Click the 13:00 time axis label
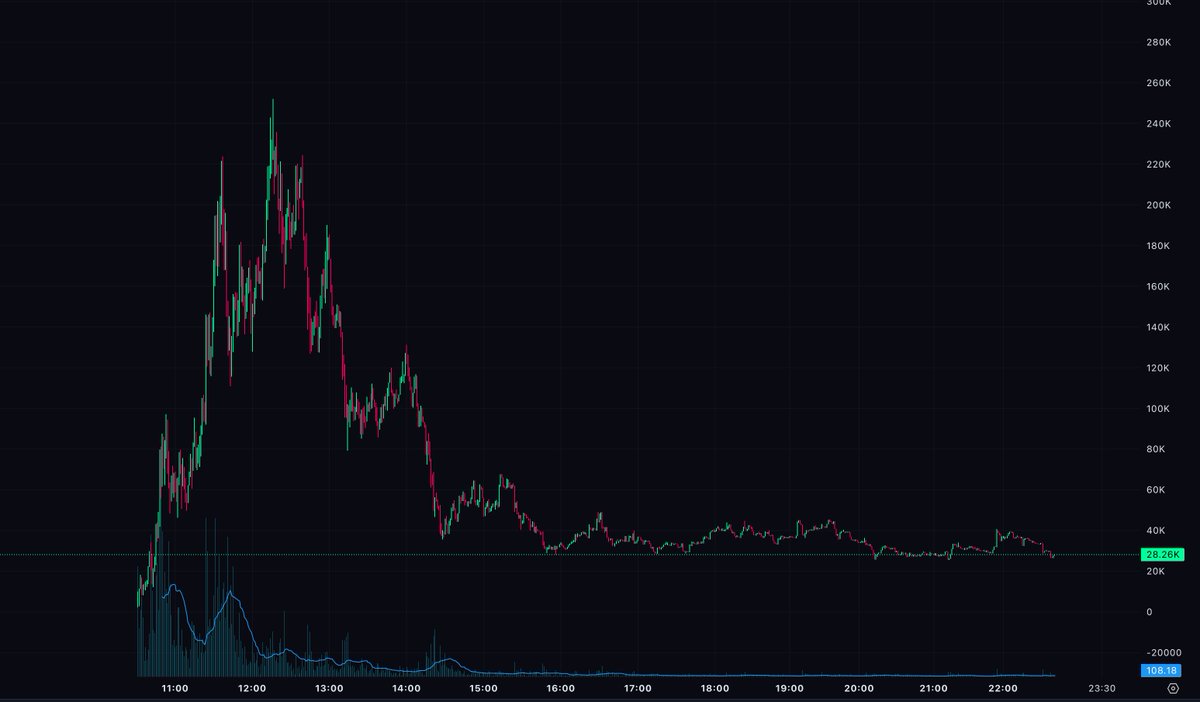1200x702 pixels. click(329, 689)
